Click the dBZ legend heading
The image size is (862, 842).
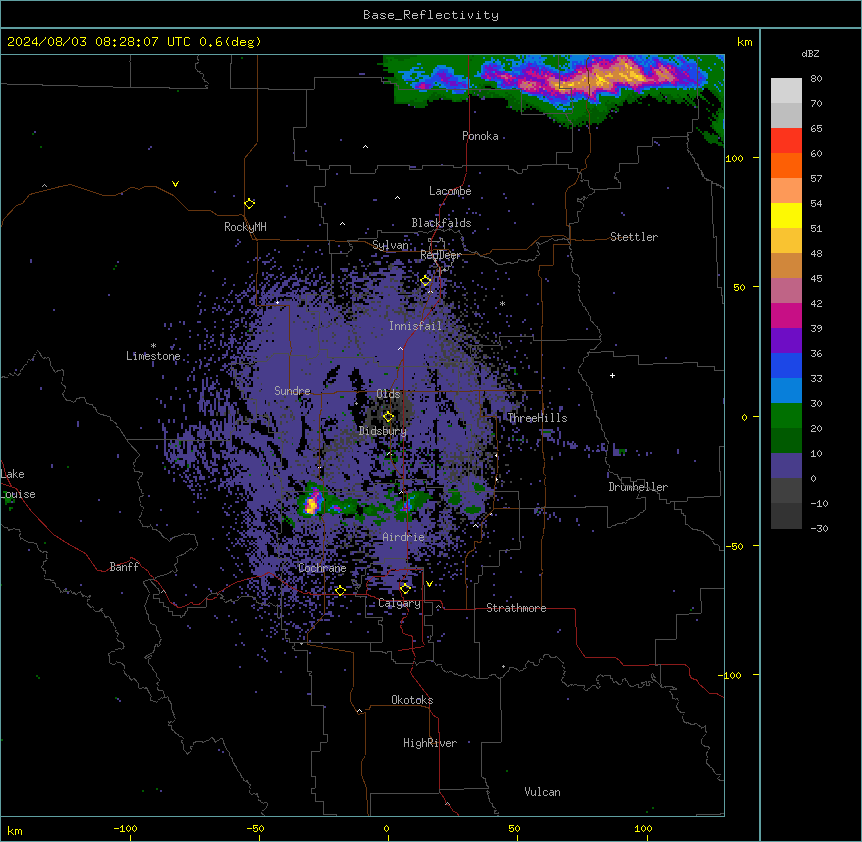point(810,54)
